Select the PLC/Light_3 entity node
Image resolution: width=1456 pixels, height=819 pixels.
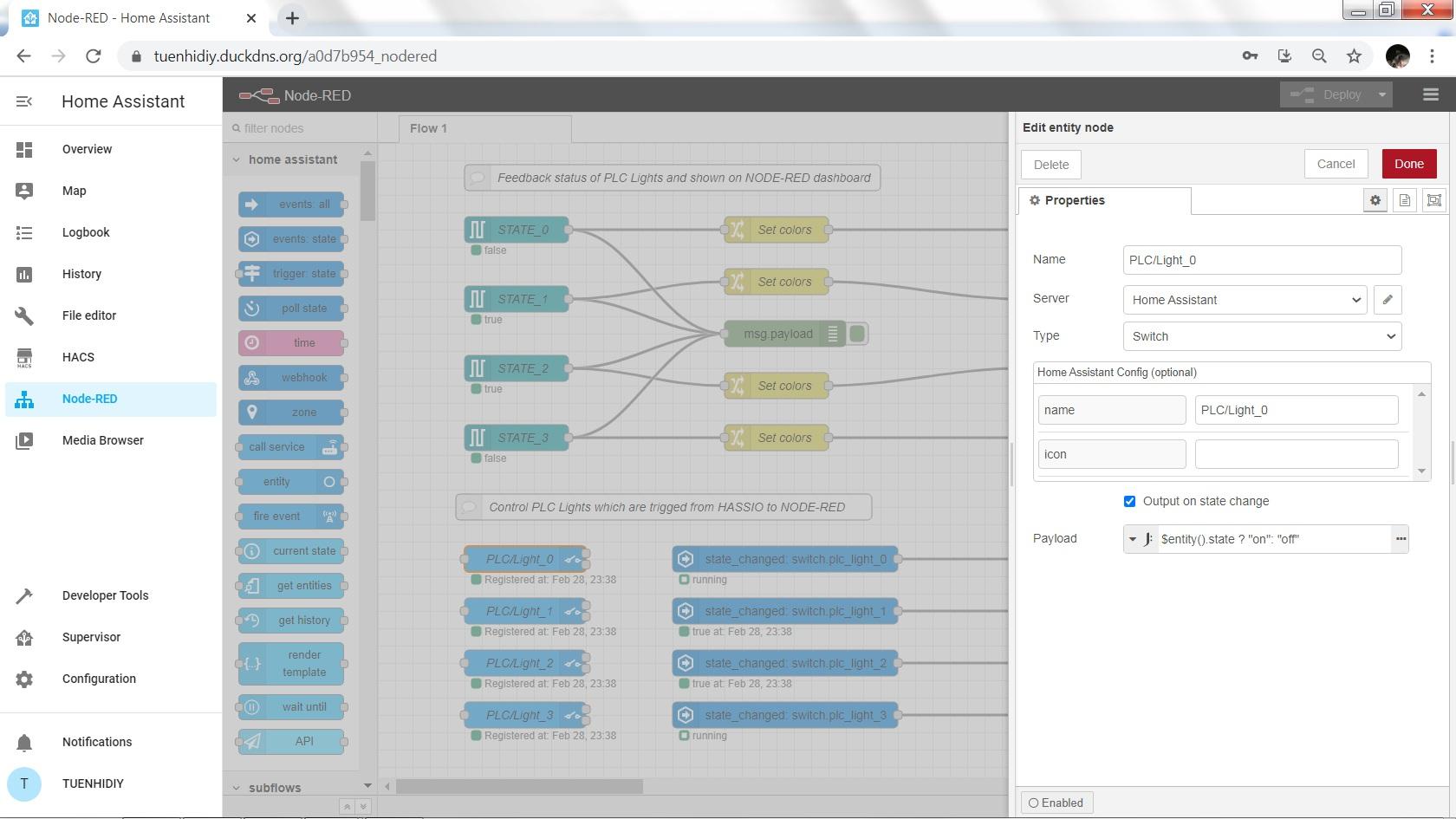point(526,715)
